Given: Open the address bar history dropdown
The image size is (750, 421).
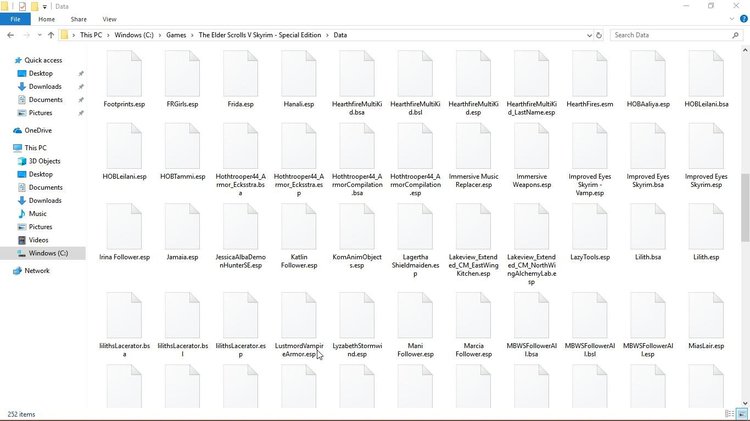Looking at the screenshot, I should tap(589, 35).
